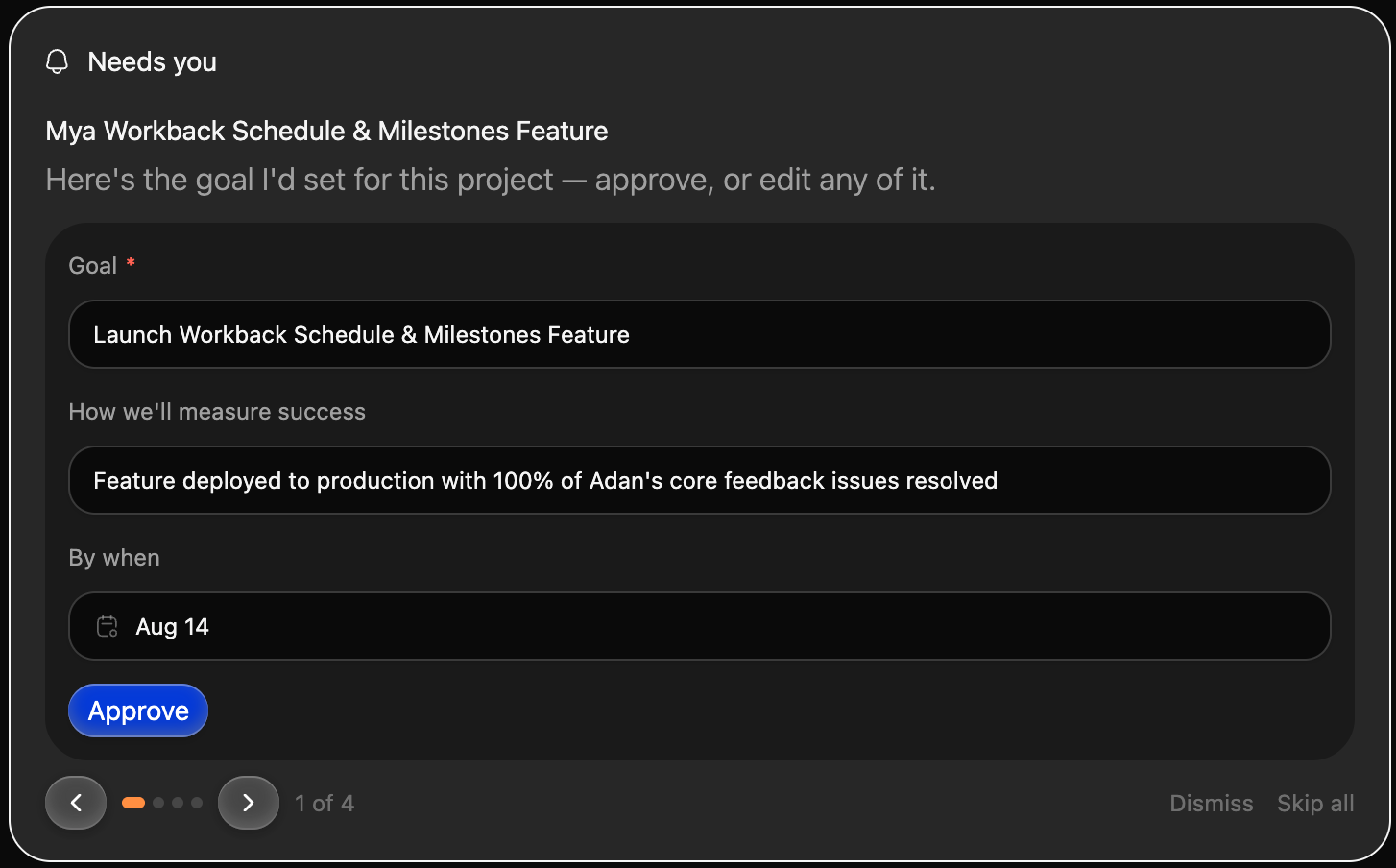Dismiss this request
This screenshot has height=868, width=1396.
pos(1211,804)
